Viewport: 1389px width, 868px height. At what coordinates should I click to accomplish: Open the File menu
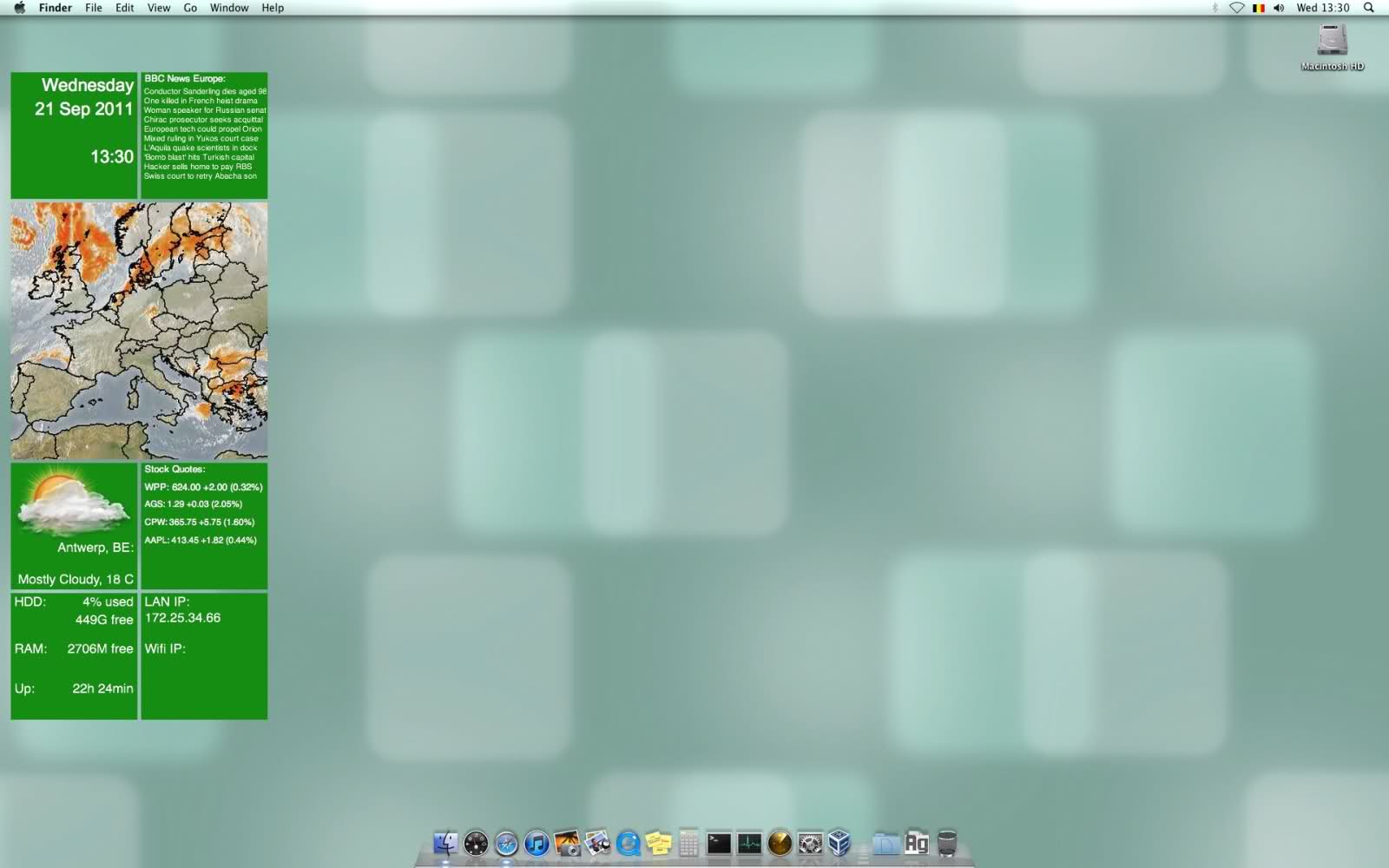point(94,8)
